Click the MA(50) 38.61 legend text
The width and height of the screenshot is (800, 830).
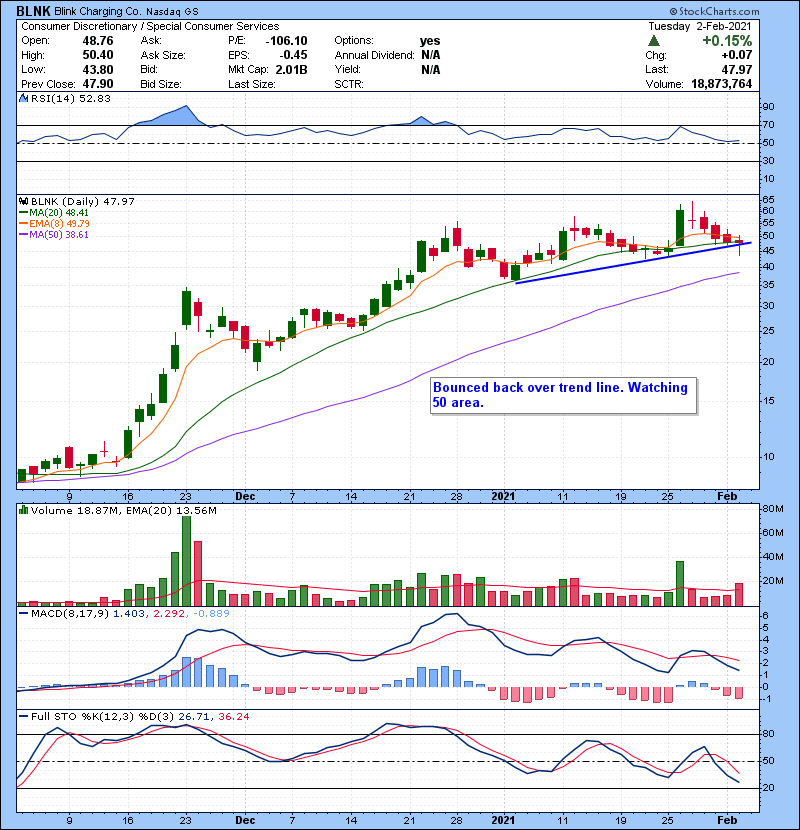[59, 235]
